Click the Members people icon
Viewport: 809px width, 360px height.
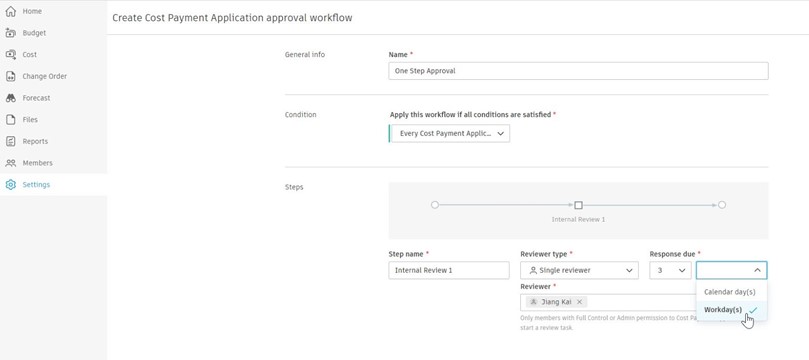pyautogui.click(x=10, y=163)
